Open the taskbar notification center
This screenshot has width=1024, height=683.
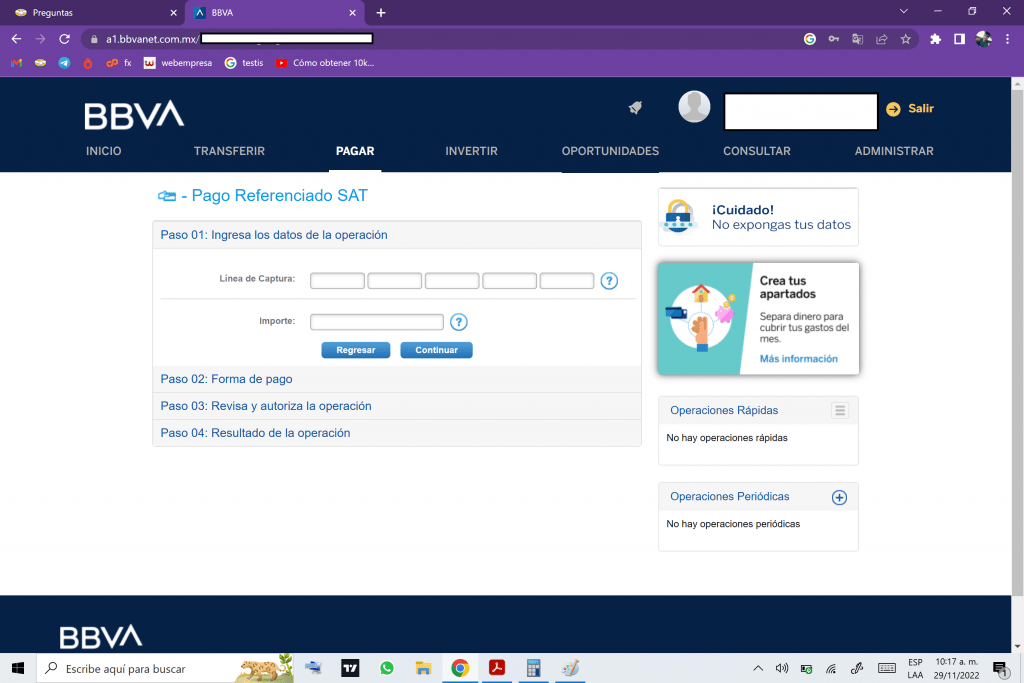point(1000,668)
